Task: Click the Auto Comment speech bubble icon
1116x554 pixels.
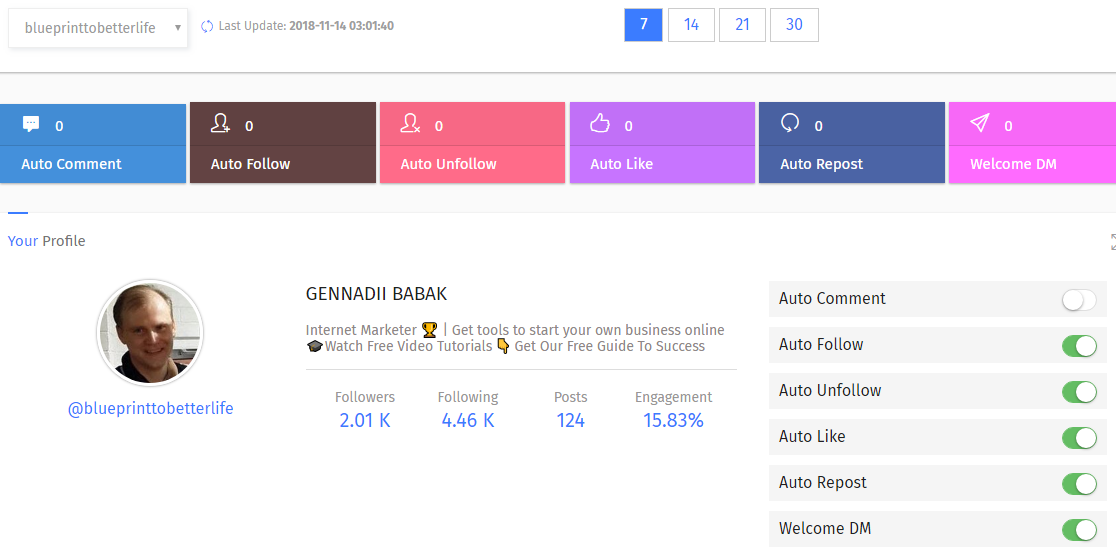Action: pyautogui.click(x=31, y=124)
